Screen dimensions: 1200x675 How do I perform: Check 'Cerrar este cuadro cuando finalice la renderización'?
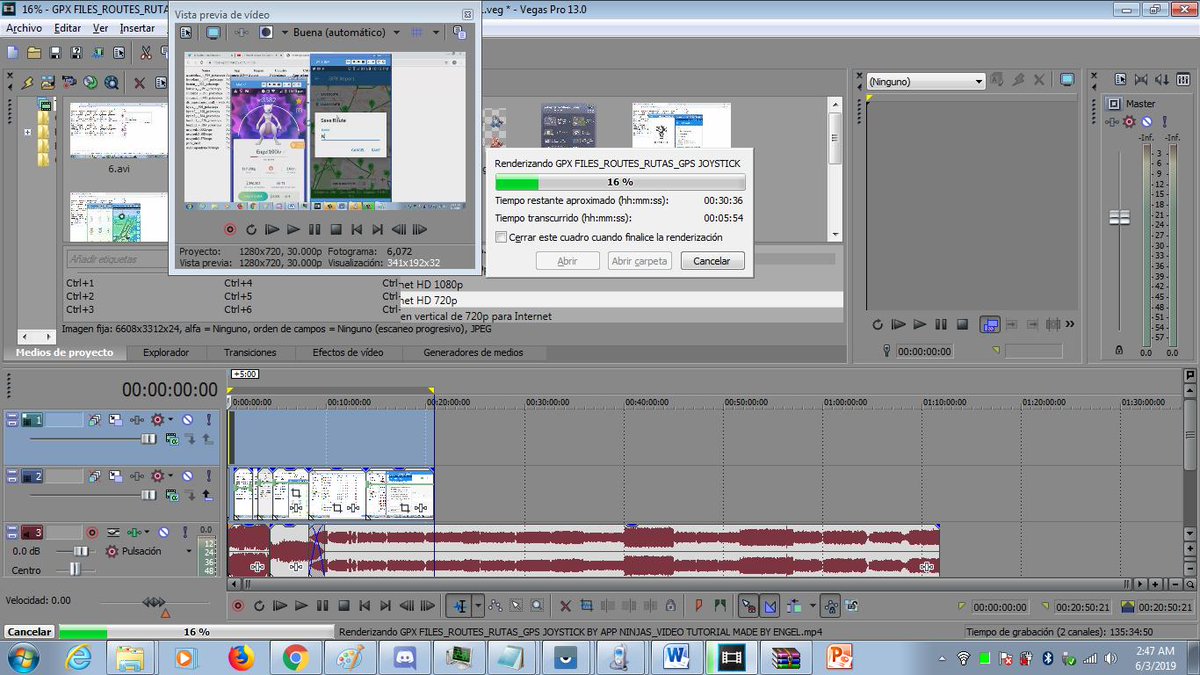click(501, 237)
